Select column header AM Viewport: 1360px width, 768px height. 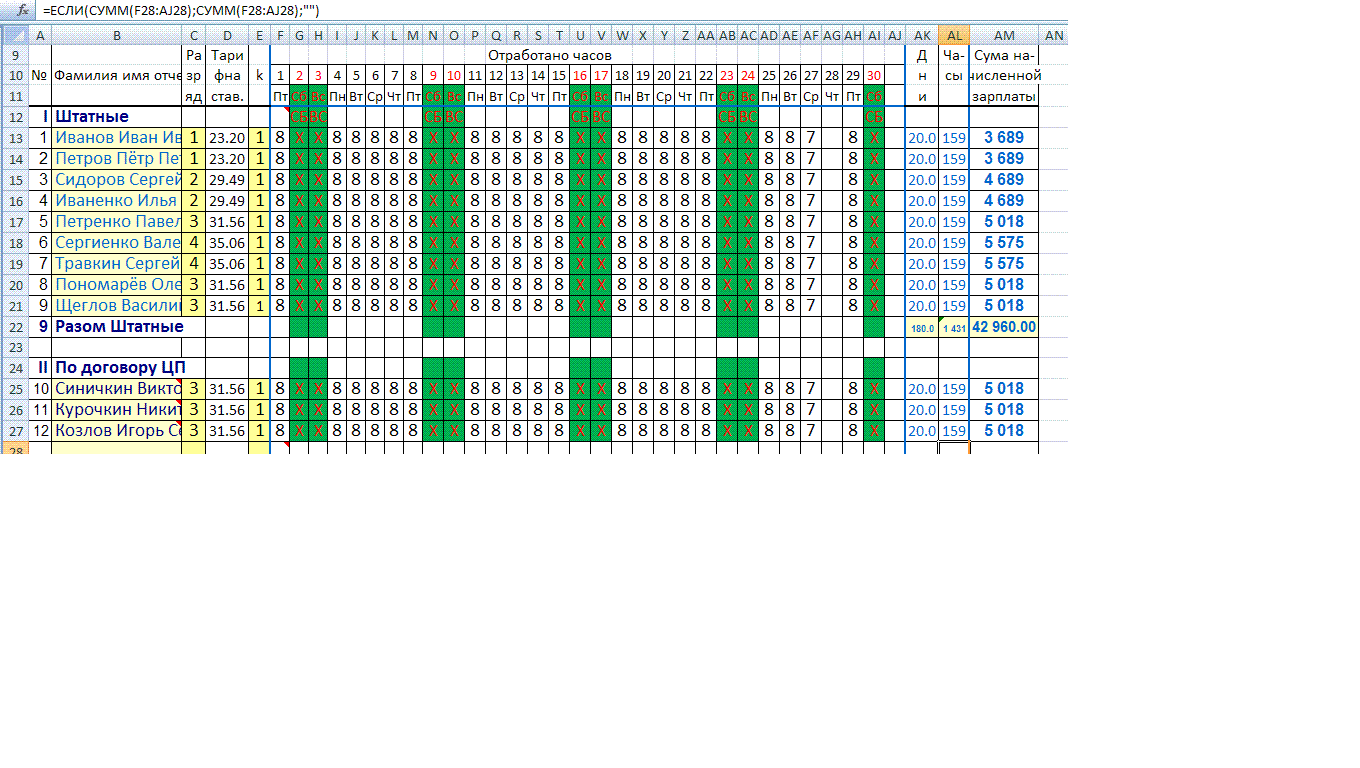1004,35
